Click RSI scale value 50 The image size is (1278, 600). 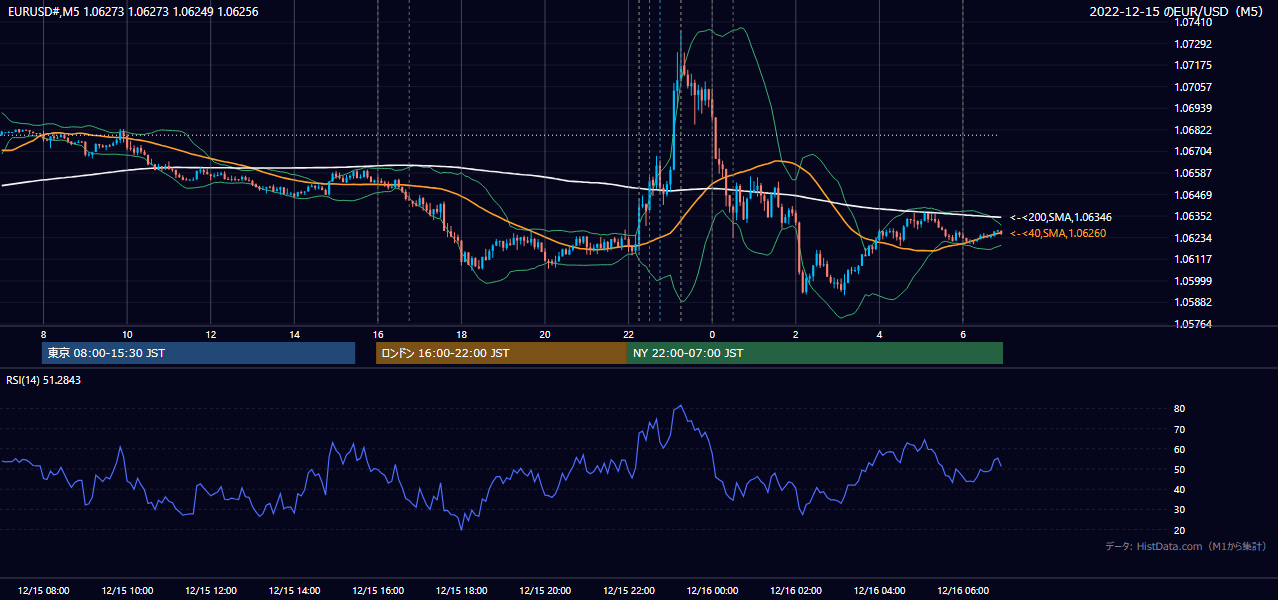(1179, 470)
